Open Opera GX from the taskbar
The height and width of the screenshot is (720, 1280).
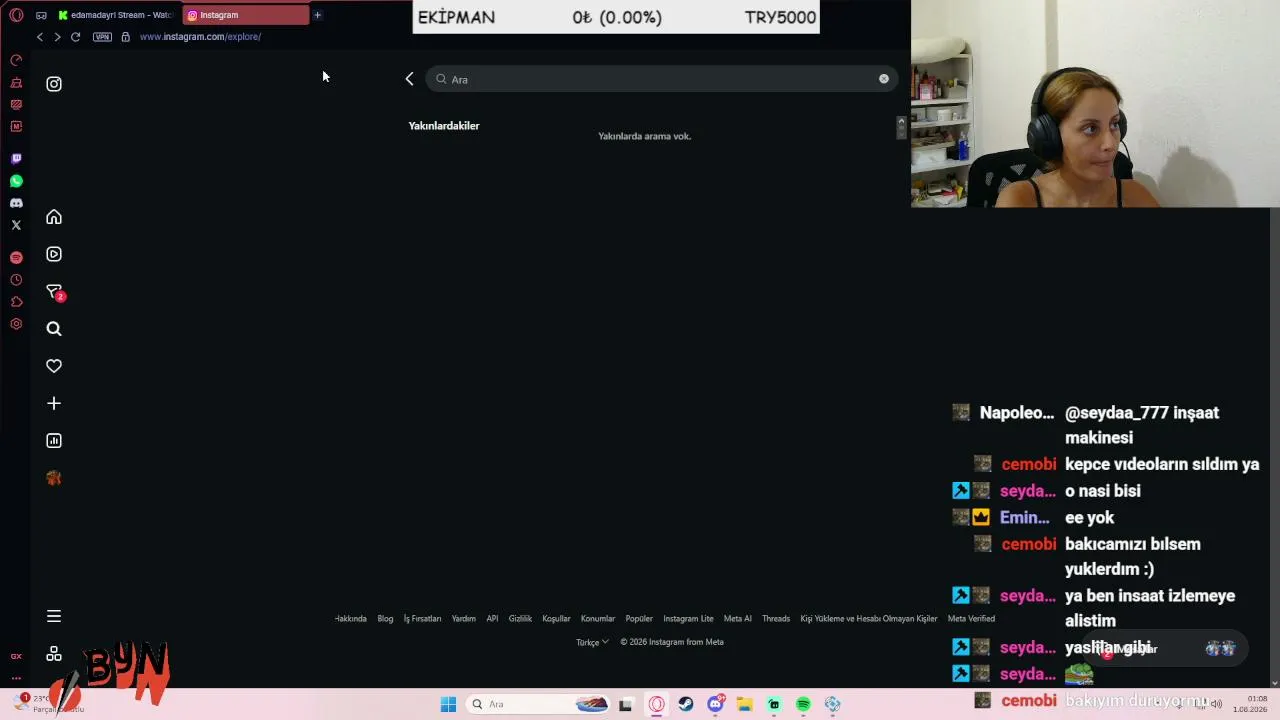656,704
